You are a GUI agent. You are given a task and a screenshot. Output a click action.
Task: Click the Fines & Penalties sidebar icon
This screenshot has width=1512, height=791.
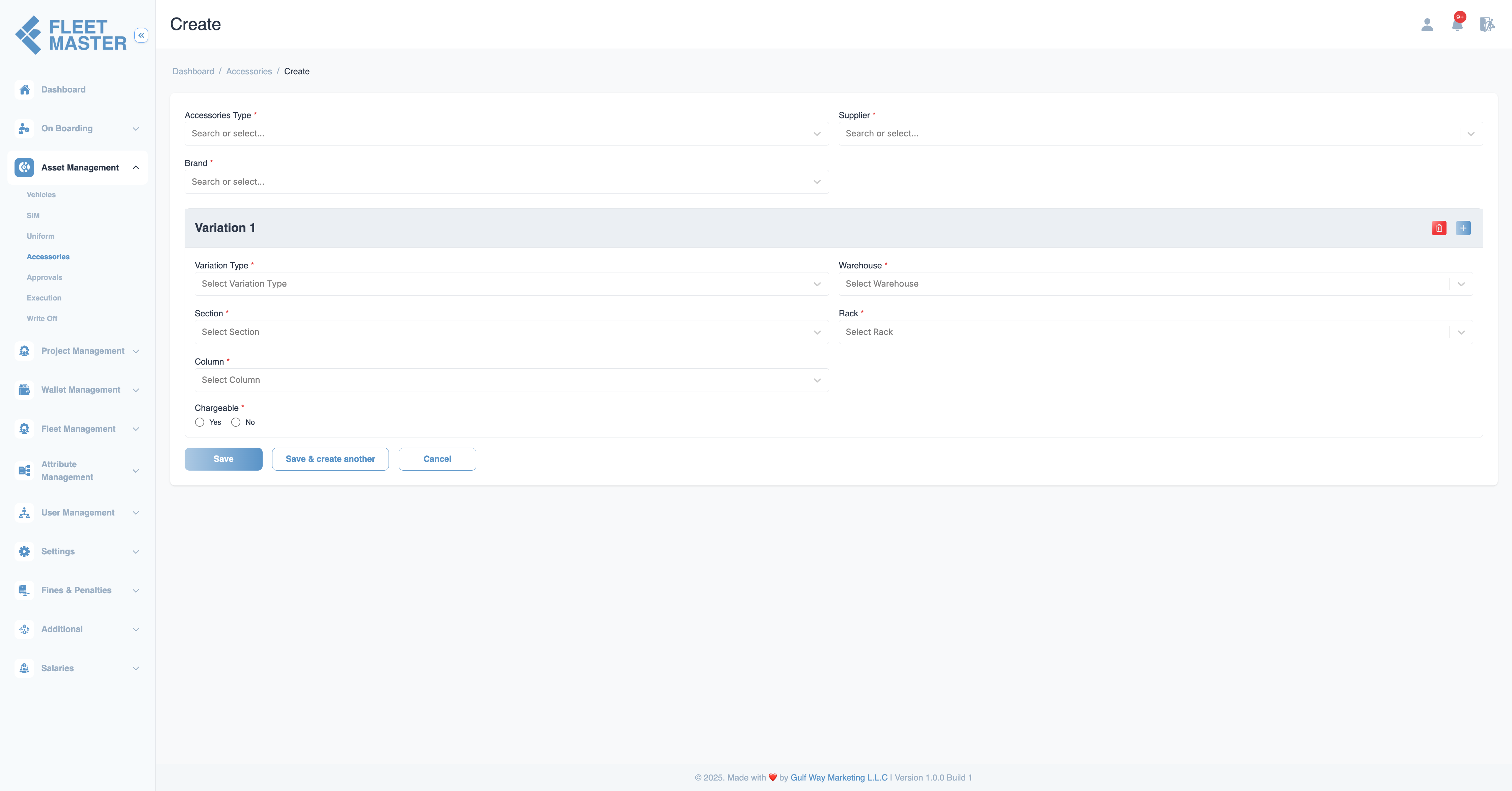(x=24, y=590)
